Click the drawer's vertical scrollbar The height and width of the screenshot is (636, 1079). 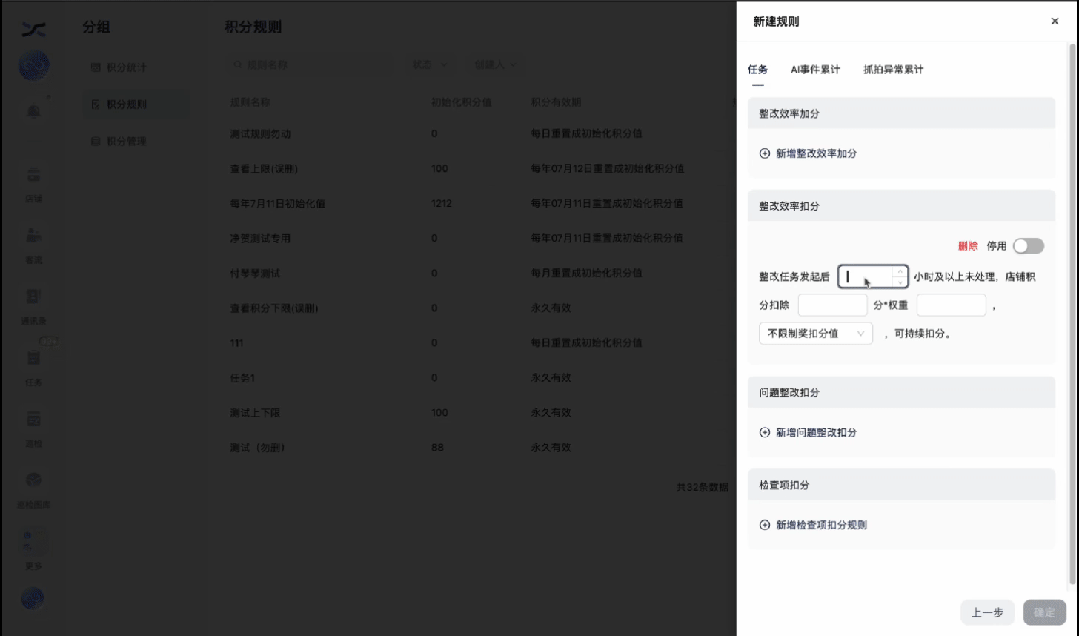click(1071, 313)
